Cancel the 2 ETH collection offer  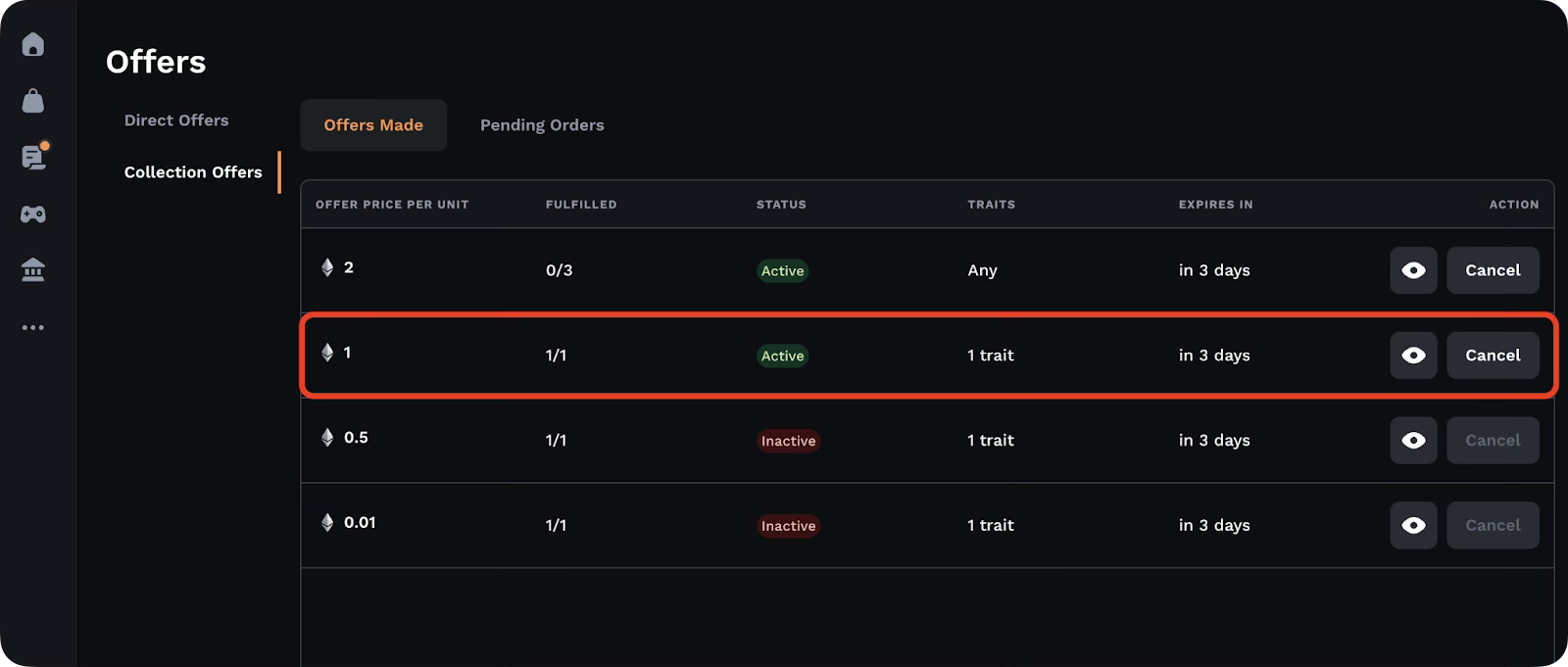(x=1493, y=270)
